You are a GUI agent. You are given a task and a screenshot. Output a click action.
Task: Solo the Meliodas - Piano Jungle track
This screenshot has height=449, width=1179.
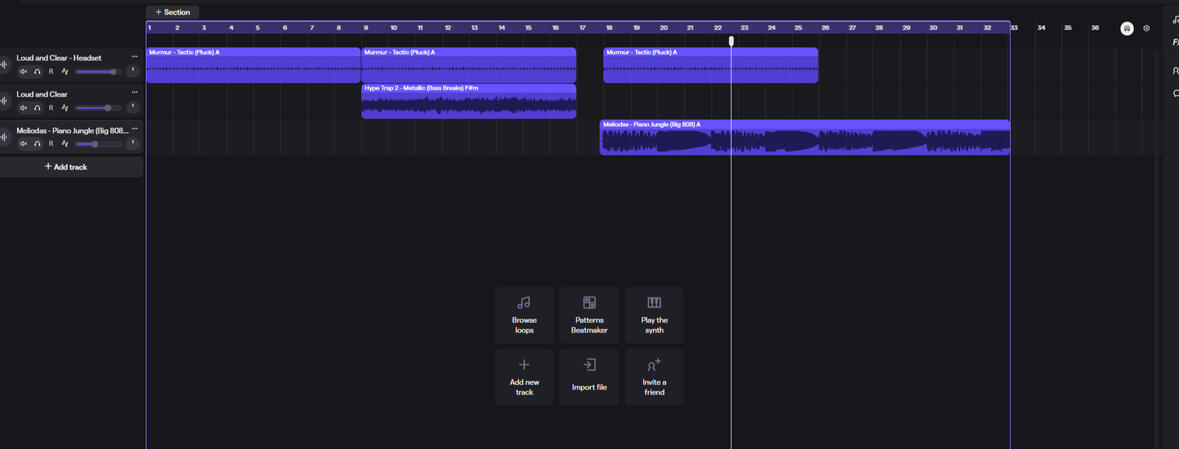tap(37, 144)
